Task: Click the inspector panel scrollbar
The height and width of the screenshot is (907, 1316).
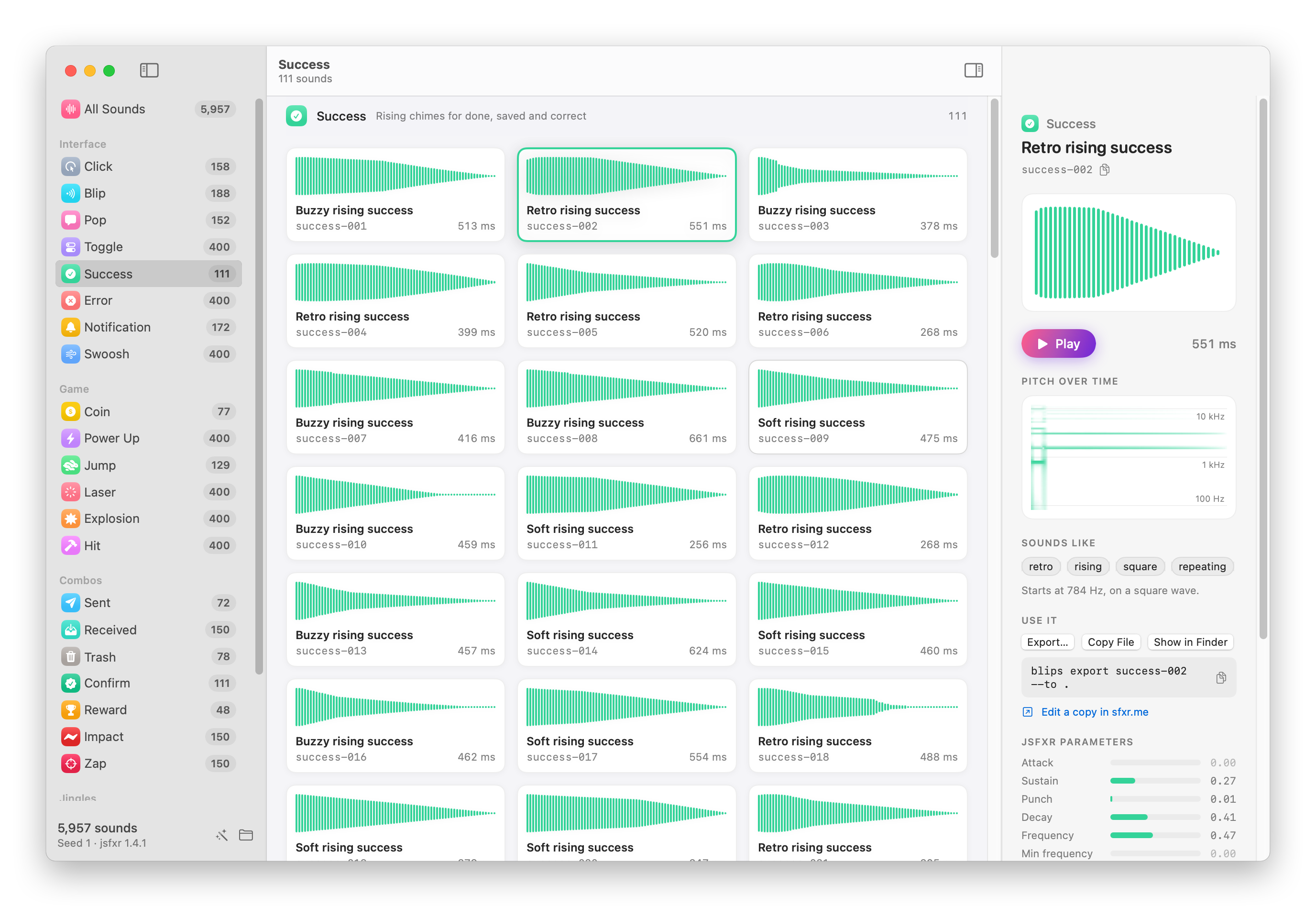Action: (1262, 368)
